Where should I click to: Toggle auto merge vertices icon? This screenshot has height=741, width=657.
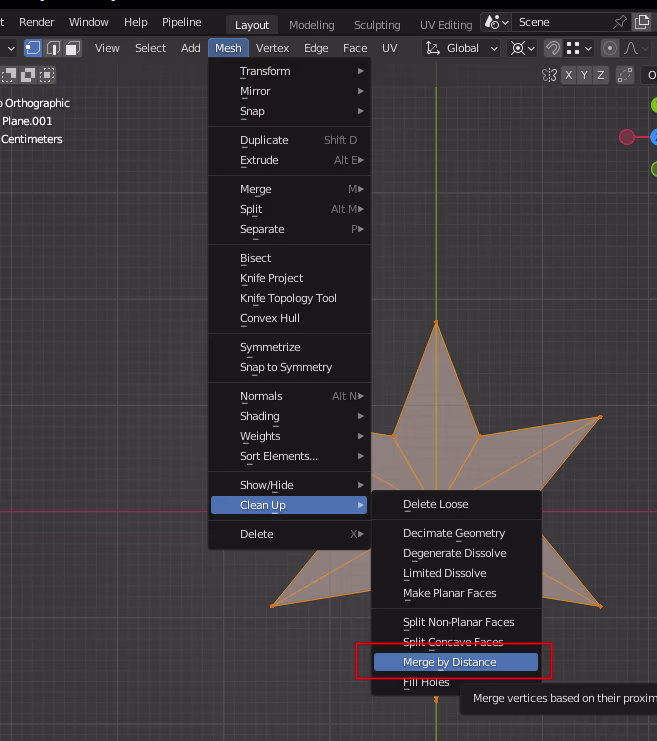pos(625,75)
